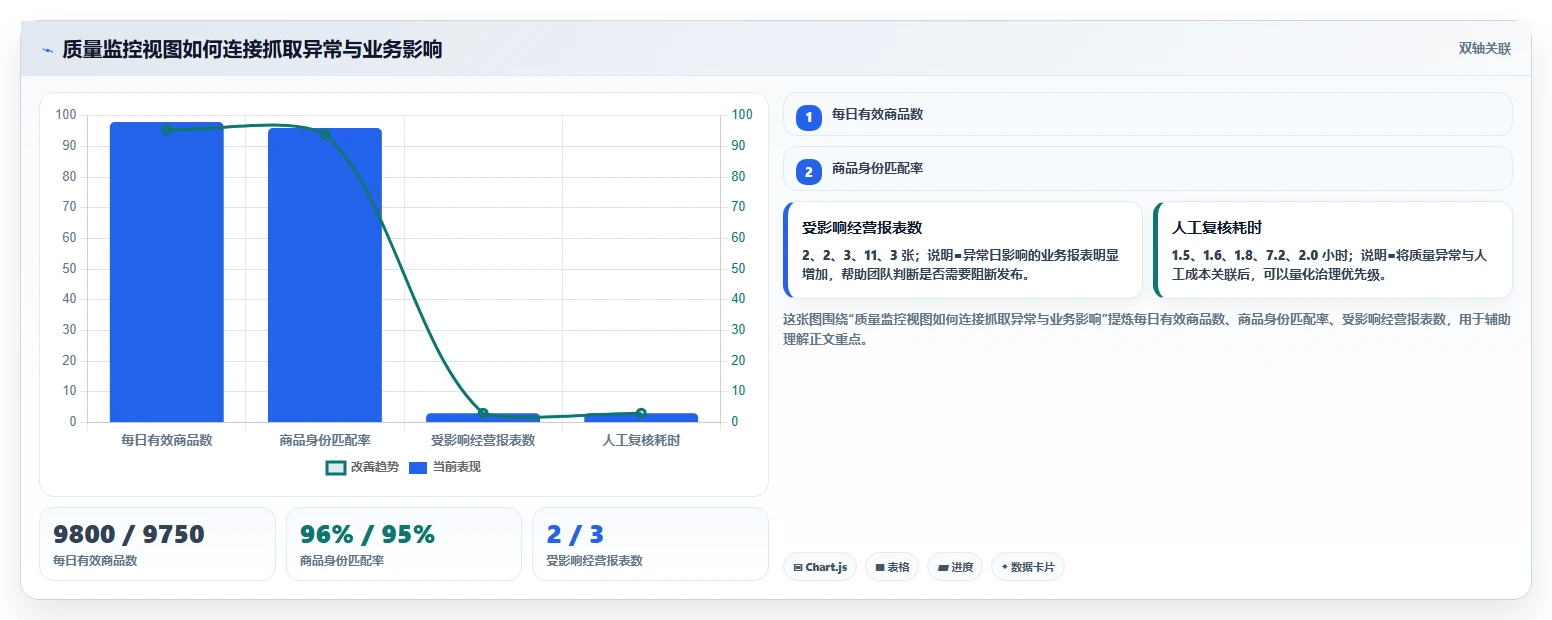The width and height of the screenshot is (1552, 620).
Task: Click the 每日有效商品数 blue bar
Action: [x=167, y=272]
